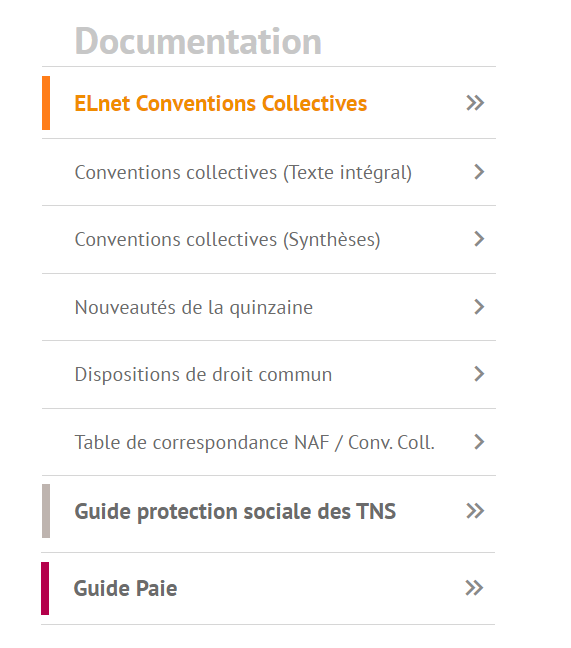Go to Conventions collectives (Synthèses)
The height and width of the screenshot is (648, 571).
pyautogui.click(x=227, y=240)
